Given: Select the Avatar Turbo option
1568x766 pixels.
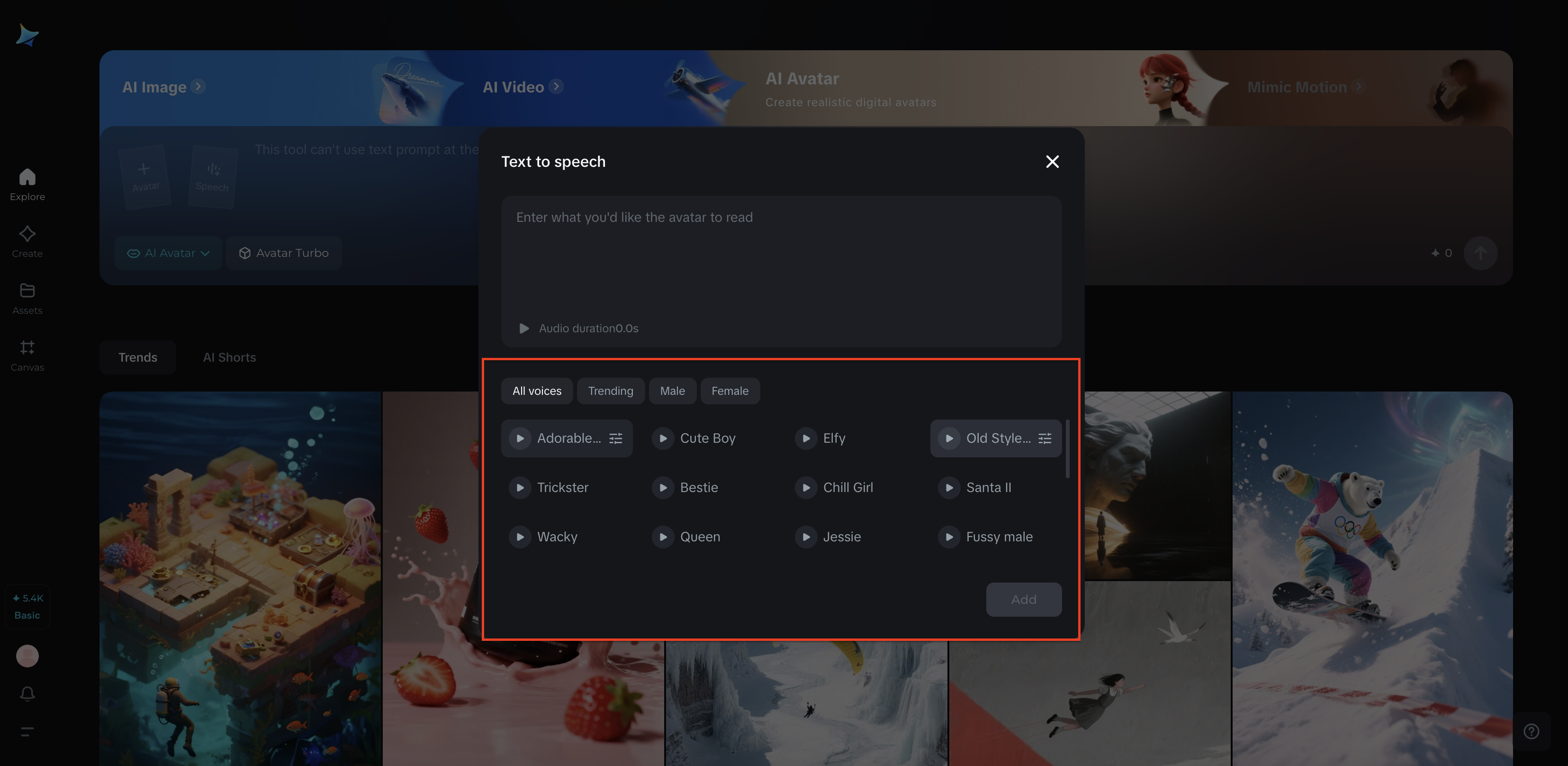Looking at the screenshot, I should click(284, 253).
